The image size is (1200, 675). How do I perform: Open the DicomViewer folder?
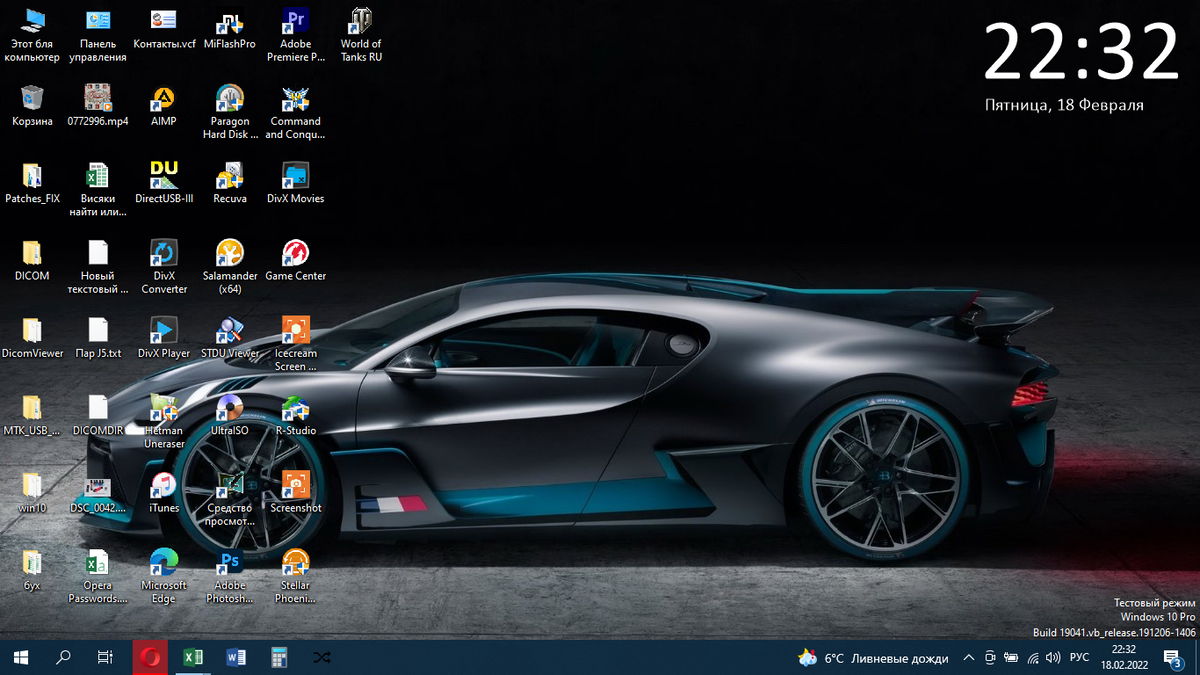point(32,337)
